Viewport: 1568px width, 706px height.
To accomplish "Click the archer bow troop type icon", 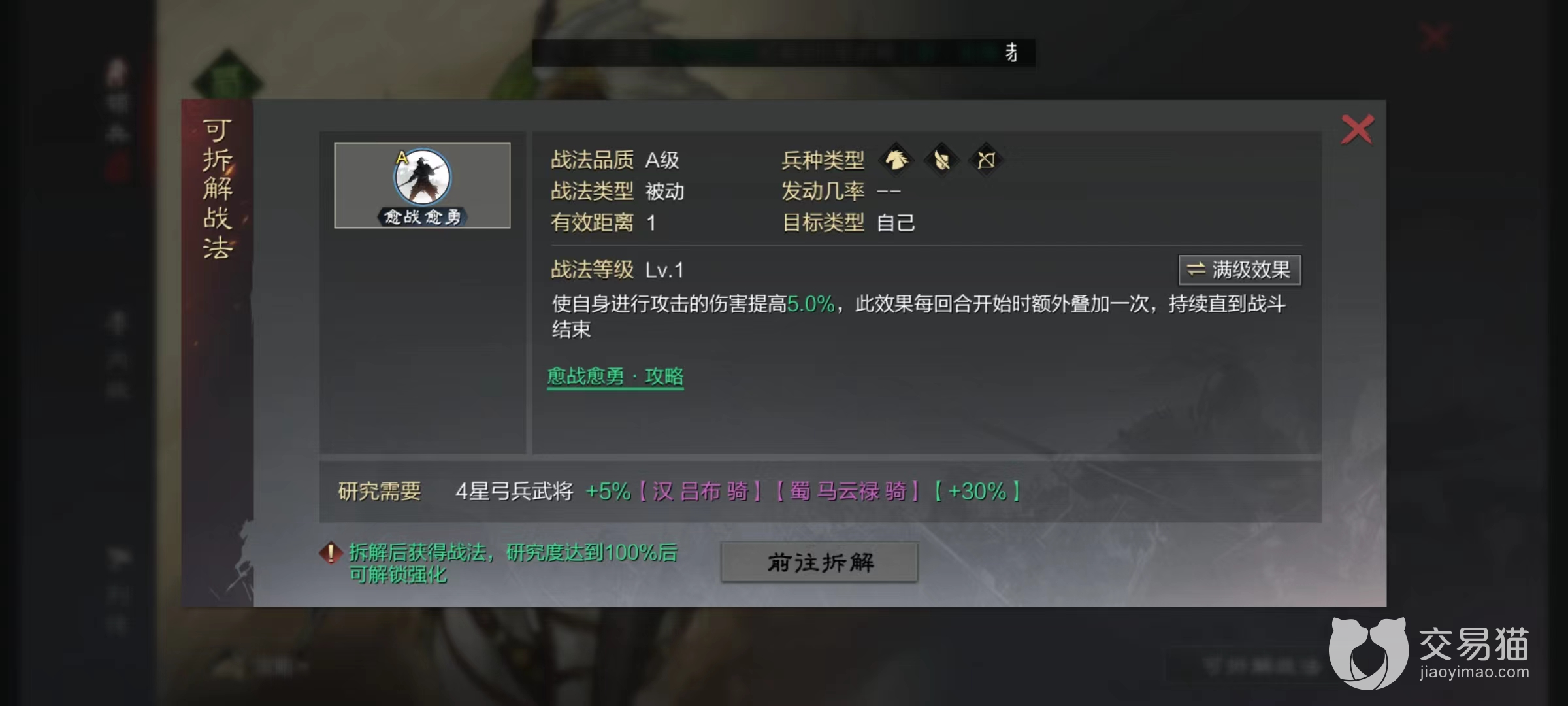I will [x=986, y=160].
